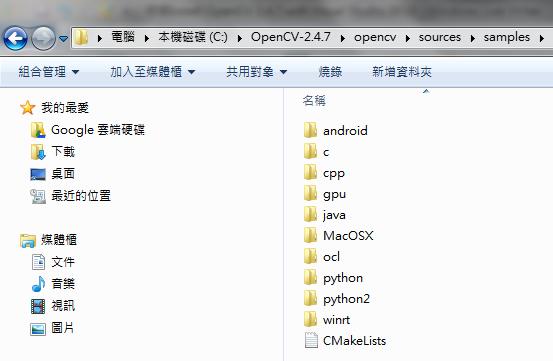Click the 'java' folder name

(x=334, y=215)
